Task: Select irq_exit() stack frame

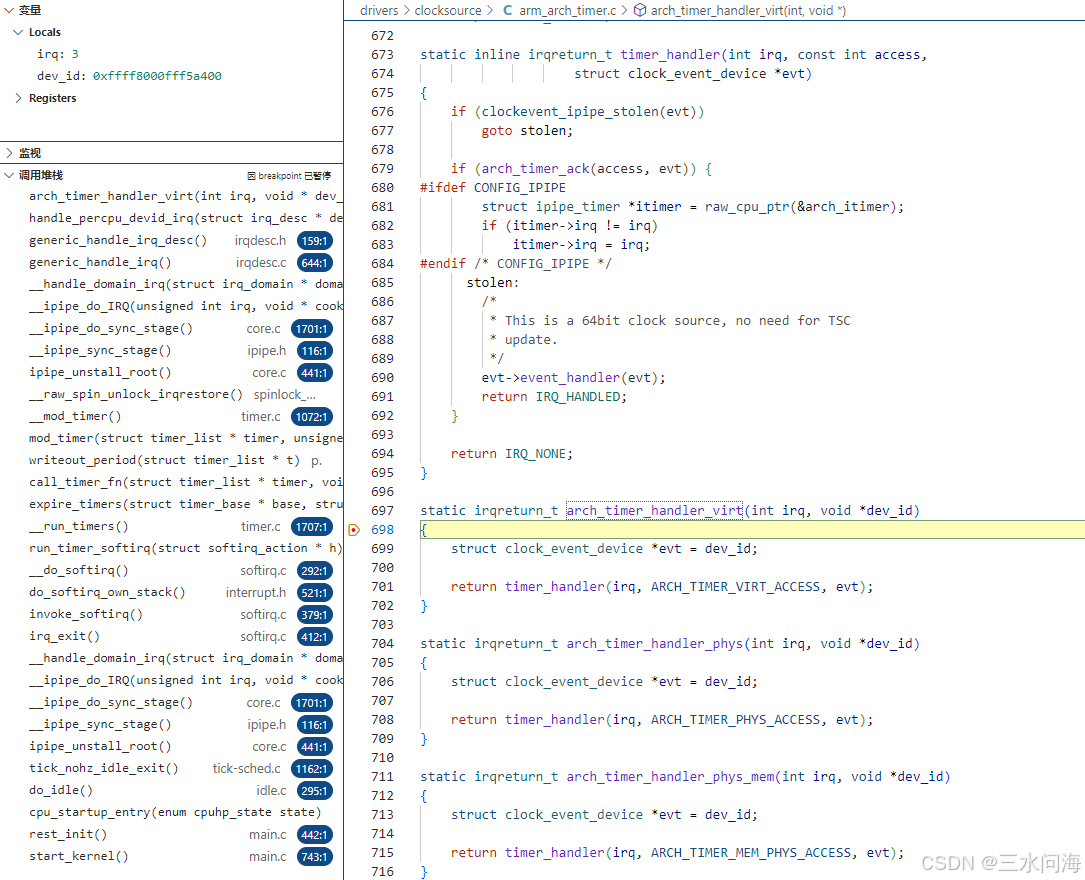Action: (x=172, y=636)
